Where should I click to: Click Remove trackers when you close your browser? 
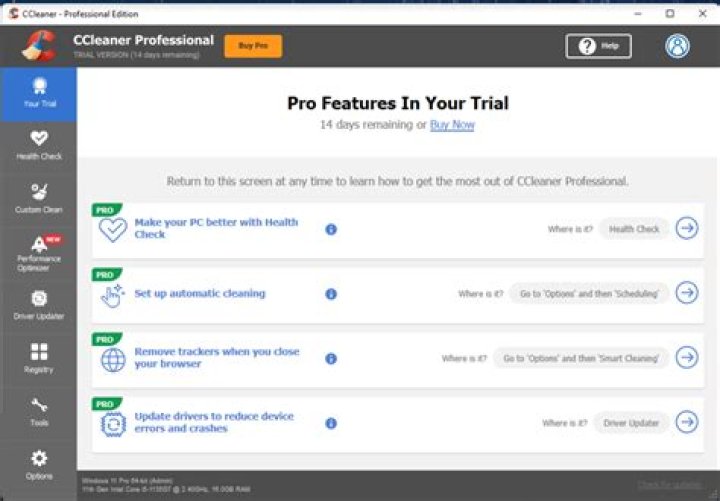217,358
